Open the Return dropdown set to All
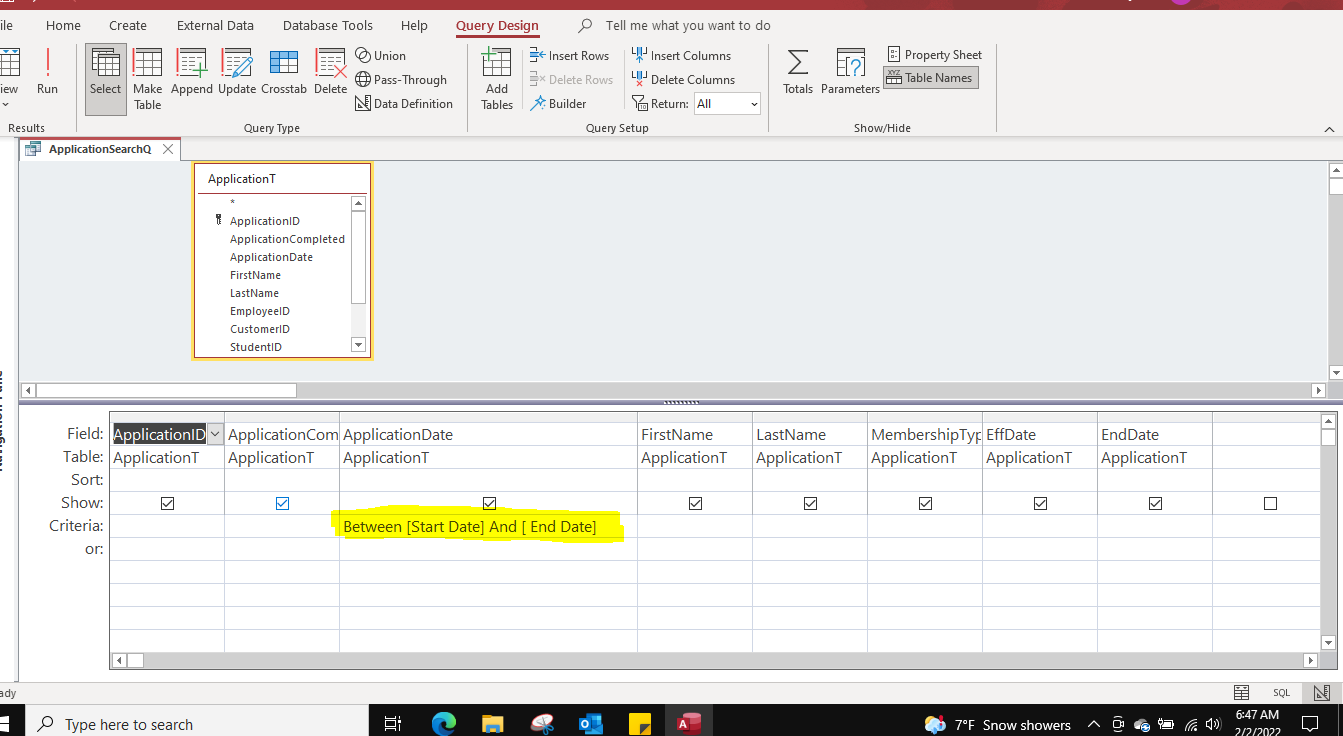 coord(753,103)
